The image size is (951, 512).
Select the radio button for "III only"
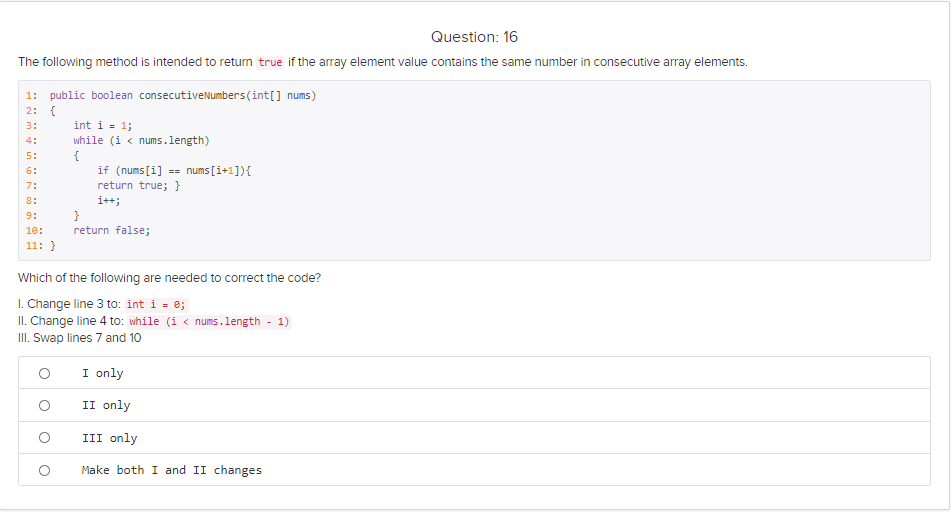click(x=44, y=438)
